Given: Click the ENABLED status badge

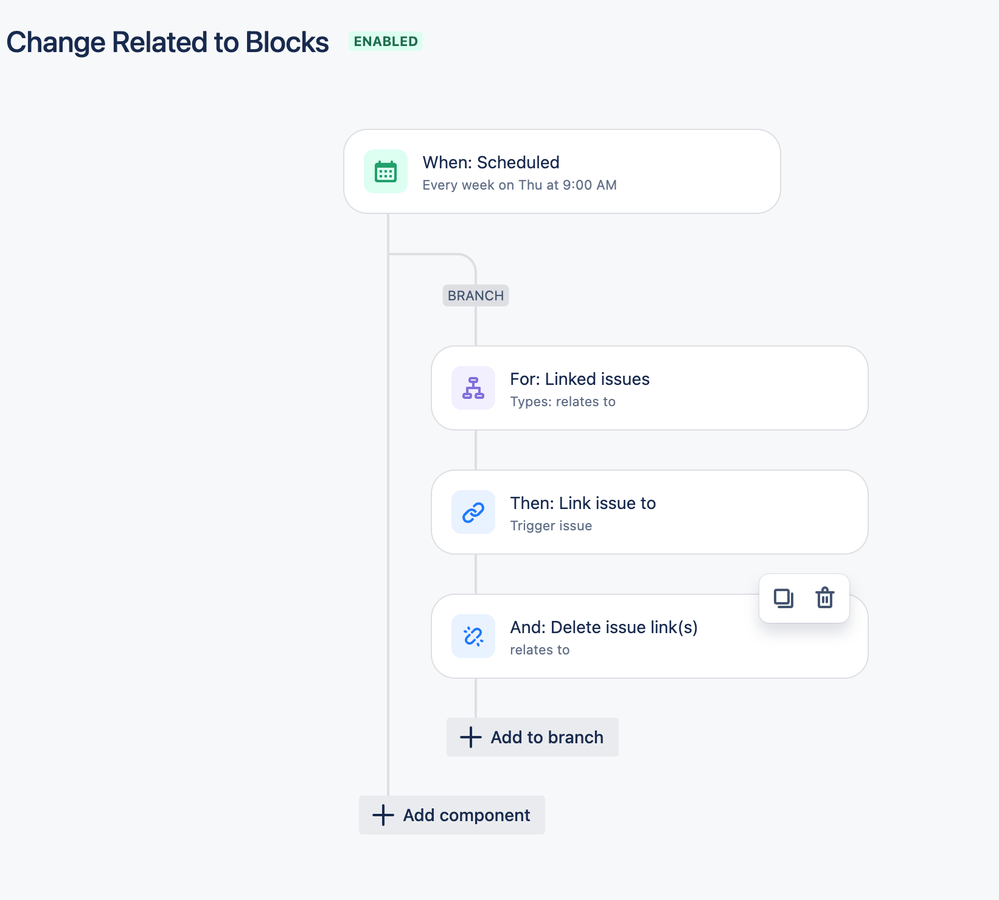Looking at the screenshot, I should [x=386, y=42].
